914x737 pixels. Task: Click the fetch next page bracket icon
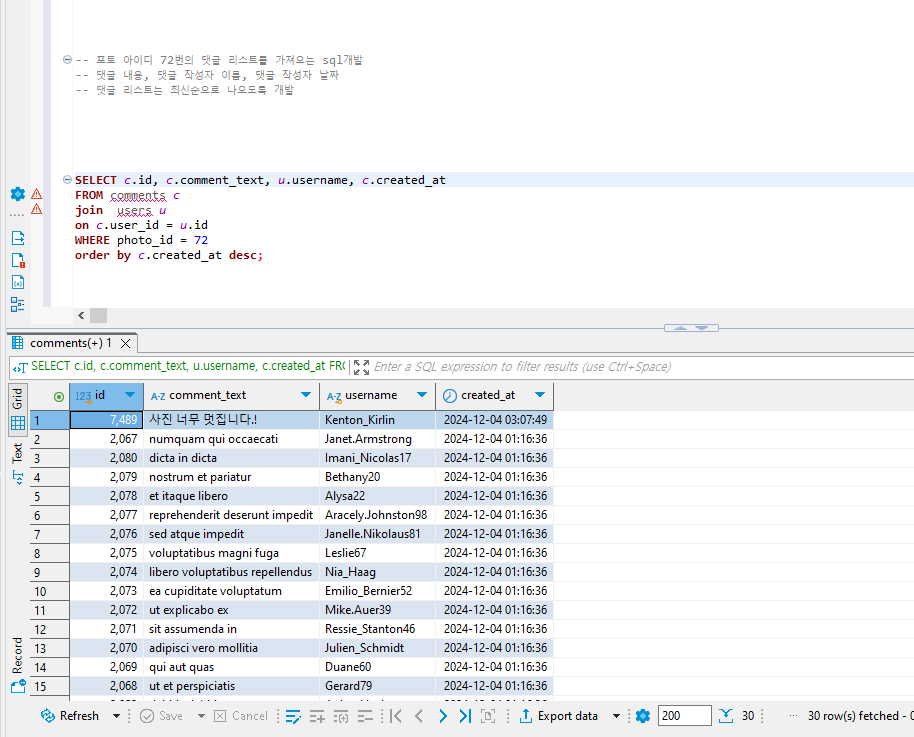click(x=488, y=716)
